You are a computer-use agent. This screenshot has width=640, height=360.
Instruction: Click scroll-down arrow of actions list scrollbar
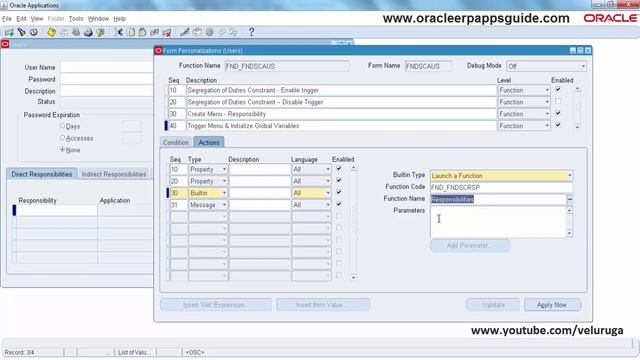[353, 278]
